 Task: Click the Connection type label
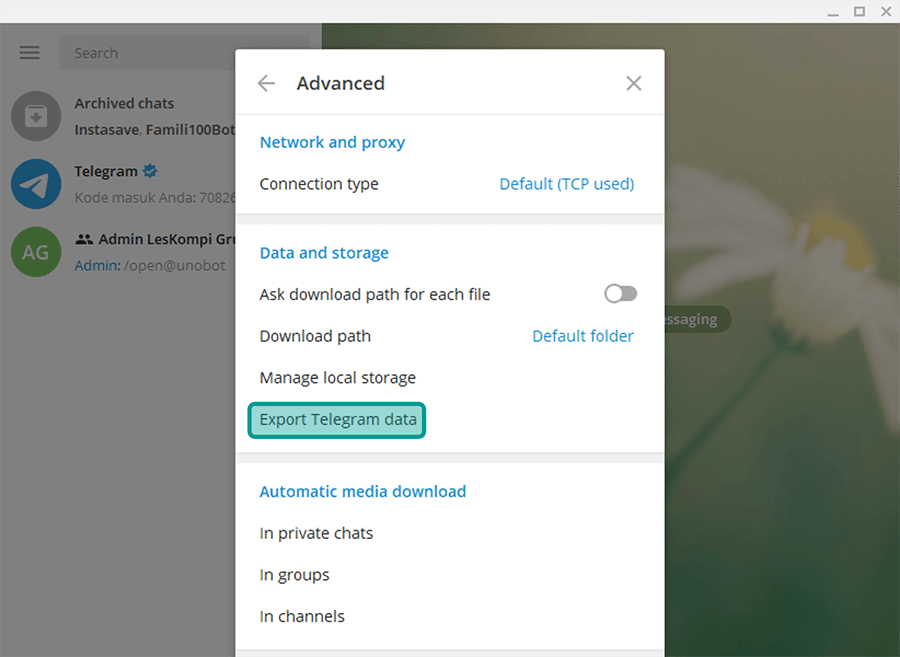point(319,184)
